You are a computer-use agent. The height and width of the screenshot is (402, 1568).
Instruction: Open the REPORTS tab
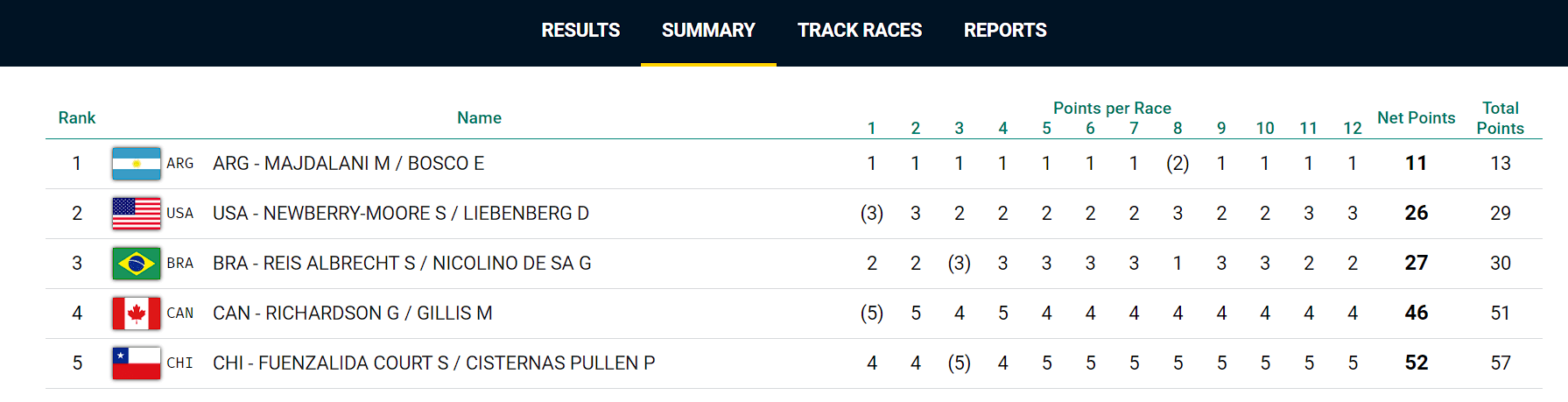point(1005,31)
